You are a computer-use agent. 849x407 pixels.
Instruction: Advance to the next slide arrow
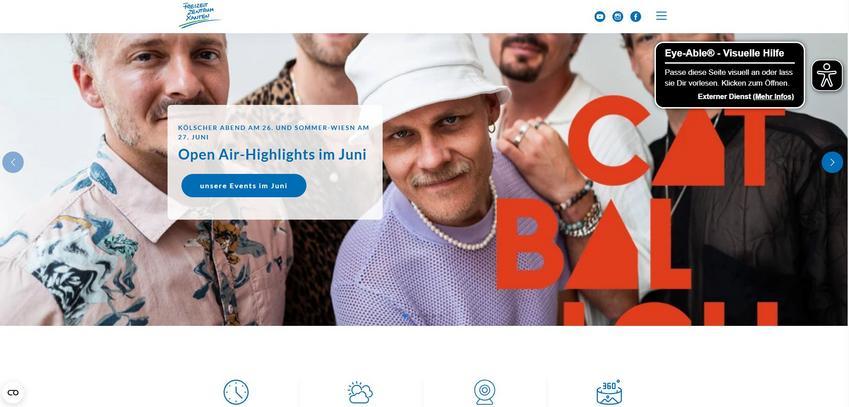tap(832, 162)
